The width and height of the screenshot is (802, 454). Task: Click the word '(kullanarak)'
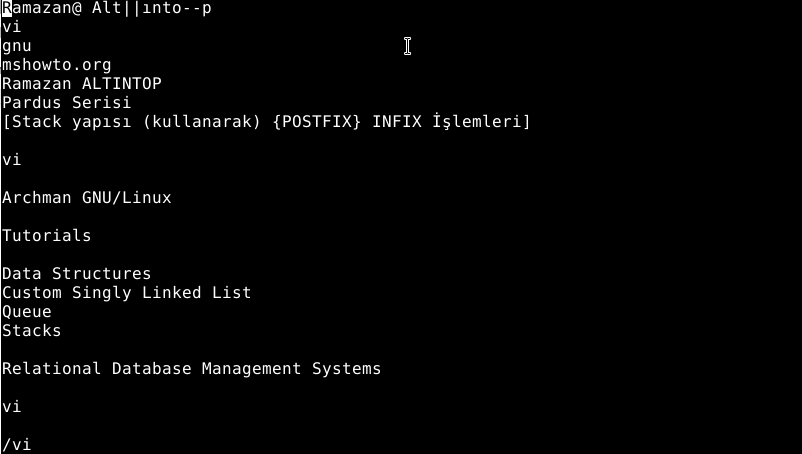coord(202,122)
